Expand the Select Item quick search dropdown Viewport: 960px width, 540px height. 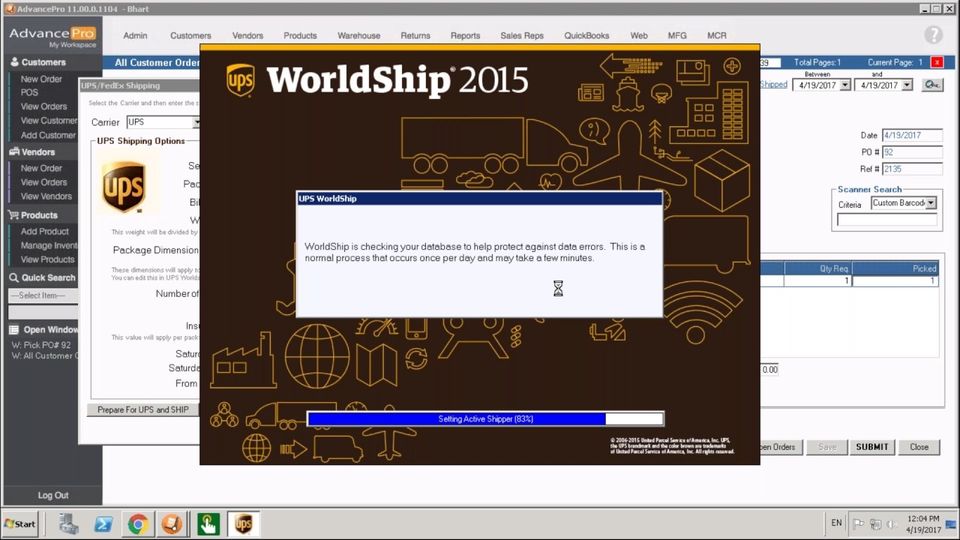pyautogui.click(x=43, y=295)
